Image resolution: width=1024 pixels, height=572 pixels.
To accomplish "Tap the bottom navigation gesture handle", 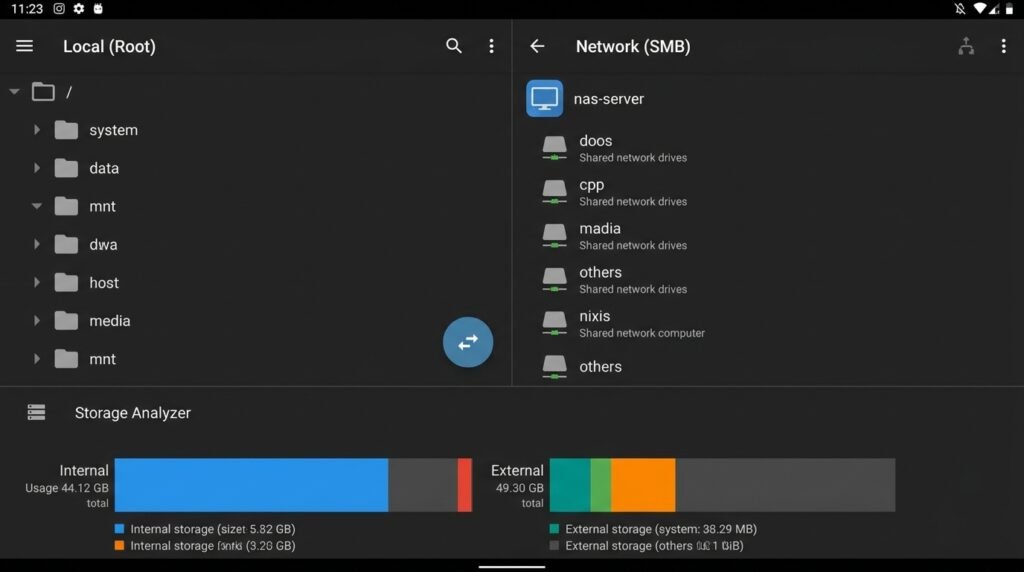I will pos(511,567).
